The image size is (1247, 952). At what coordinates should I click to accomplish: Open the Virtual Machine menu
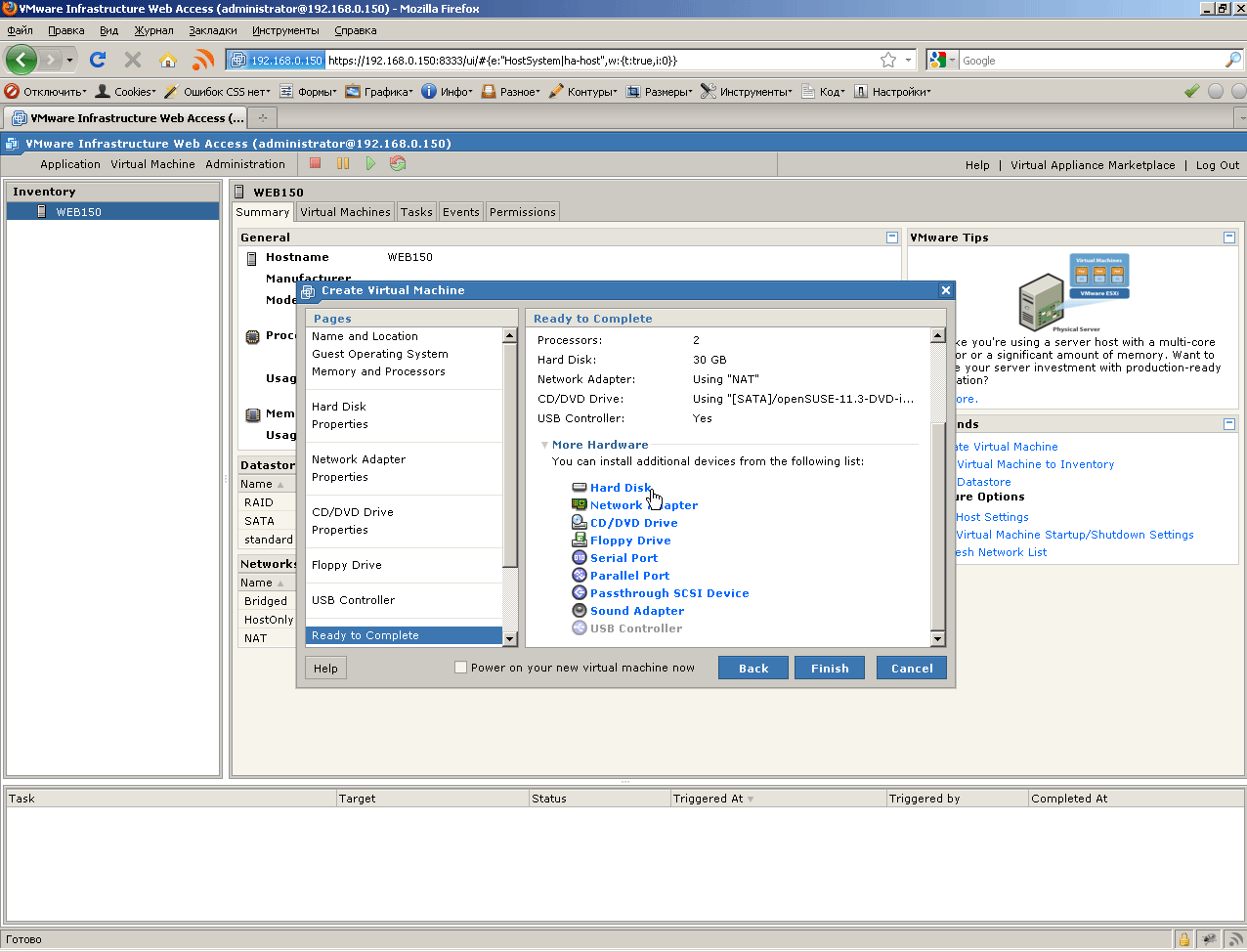(x=152, y=164)
